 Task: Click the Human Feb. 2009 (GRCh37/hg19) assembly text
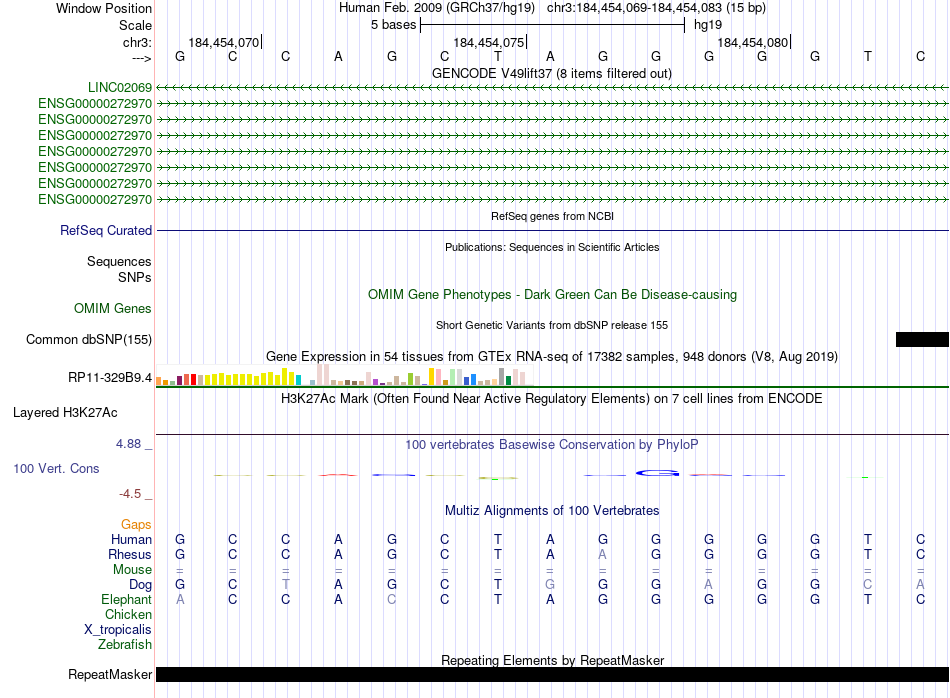(437, 8)
